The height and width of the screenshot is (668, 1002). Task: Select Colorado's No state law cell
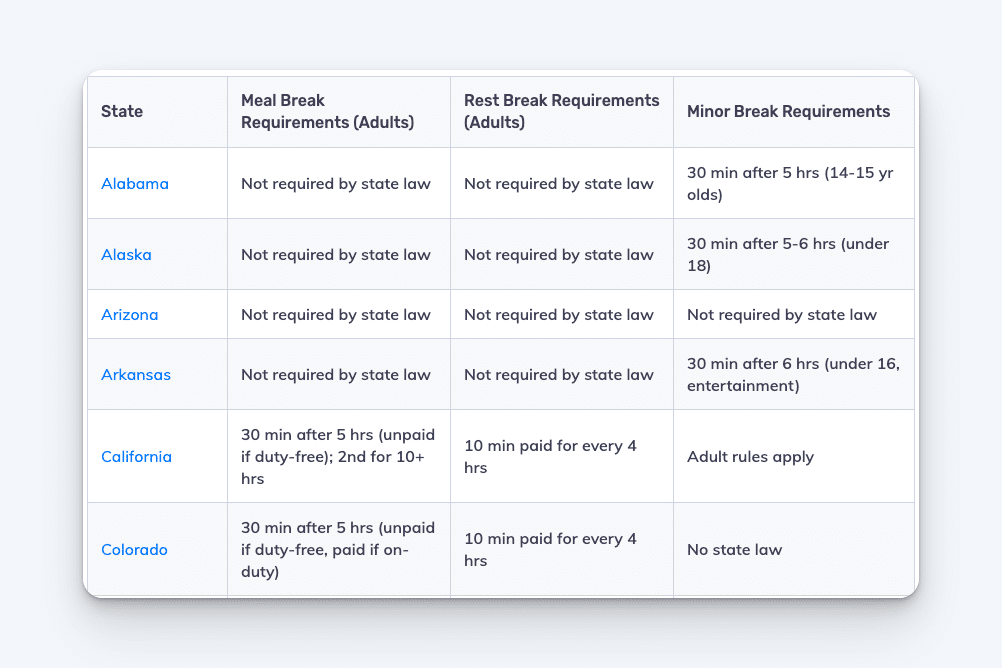coord(794,550)
